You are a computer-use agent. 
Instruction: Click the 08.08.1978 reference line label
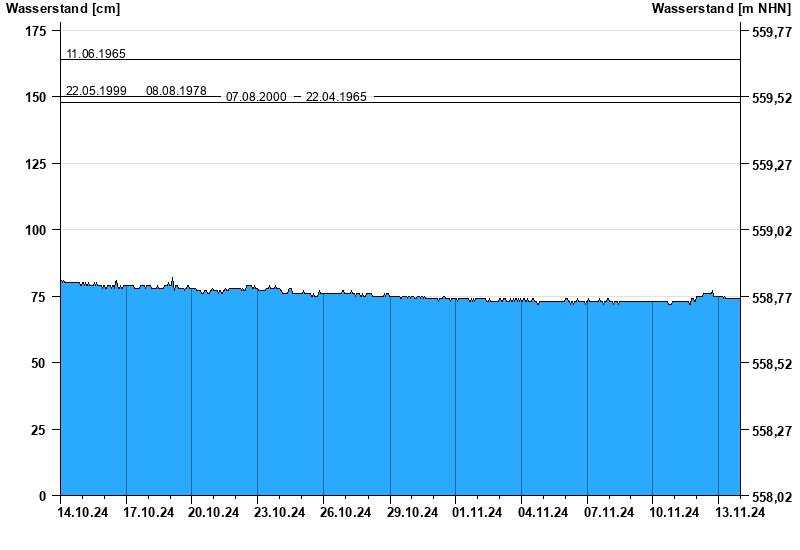pos(176,91)
